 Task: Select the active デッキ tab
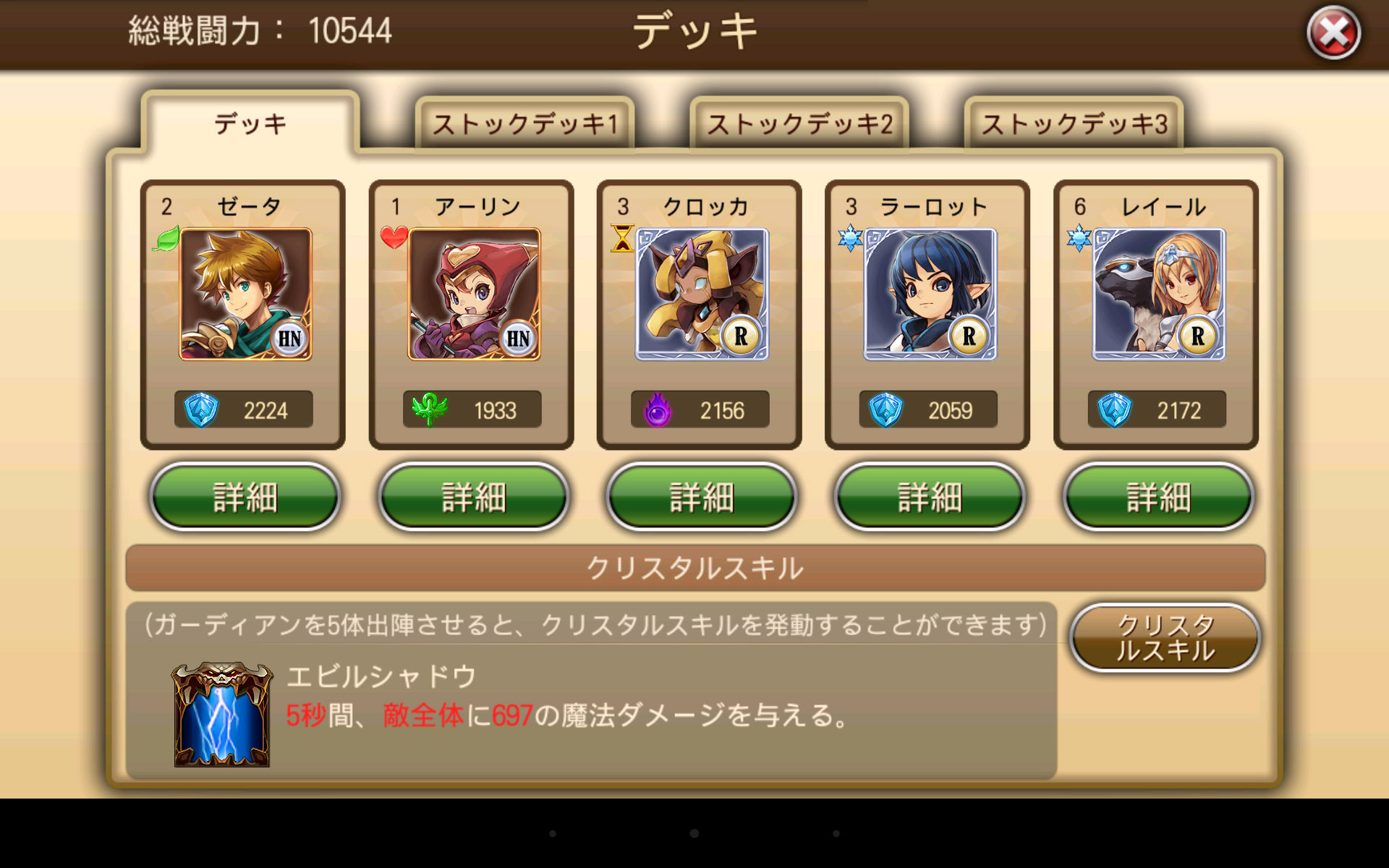click(250, 123)
